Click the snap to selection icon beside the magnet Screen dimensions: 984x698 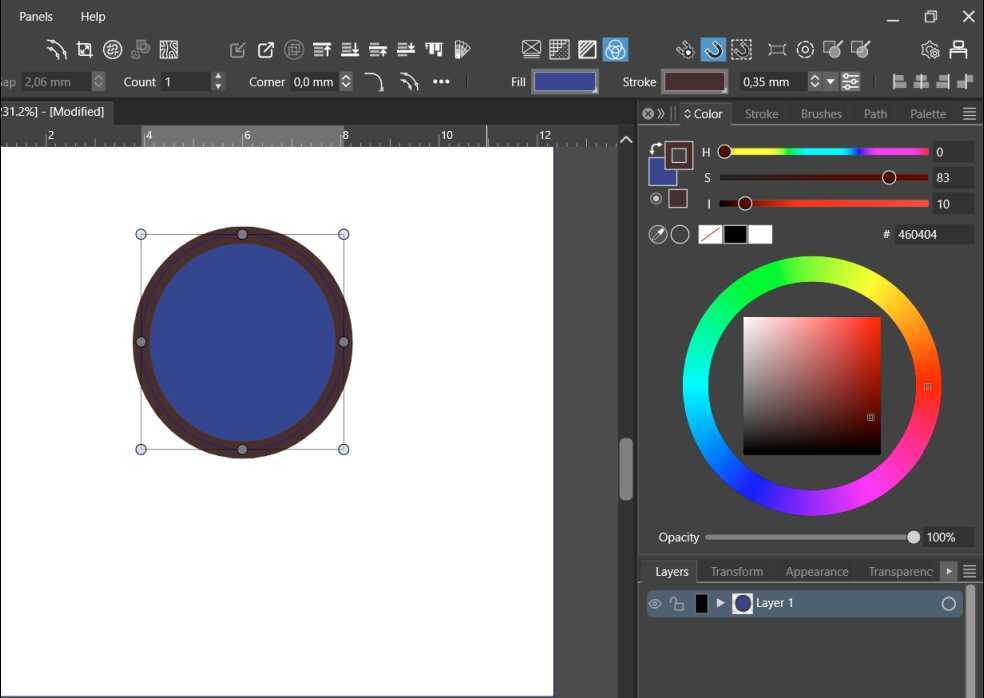point(741,49)
